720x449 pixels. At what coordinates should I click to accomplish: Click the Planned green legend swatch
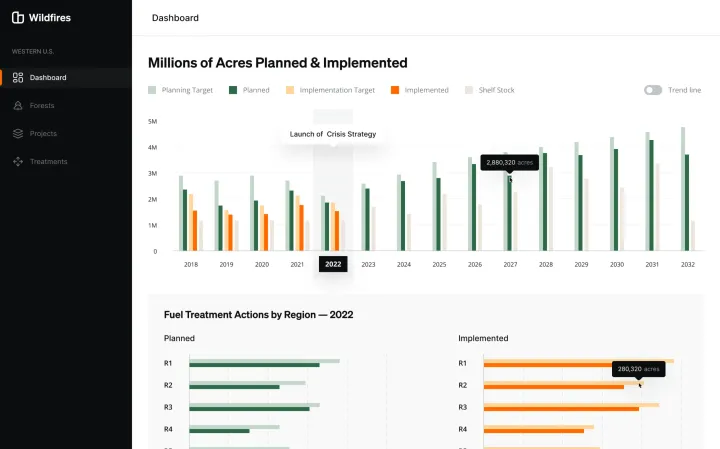(x=233, y=90)
